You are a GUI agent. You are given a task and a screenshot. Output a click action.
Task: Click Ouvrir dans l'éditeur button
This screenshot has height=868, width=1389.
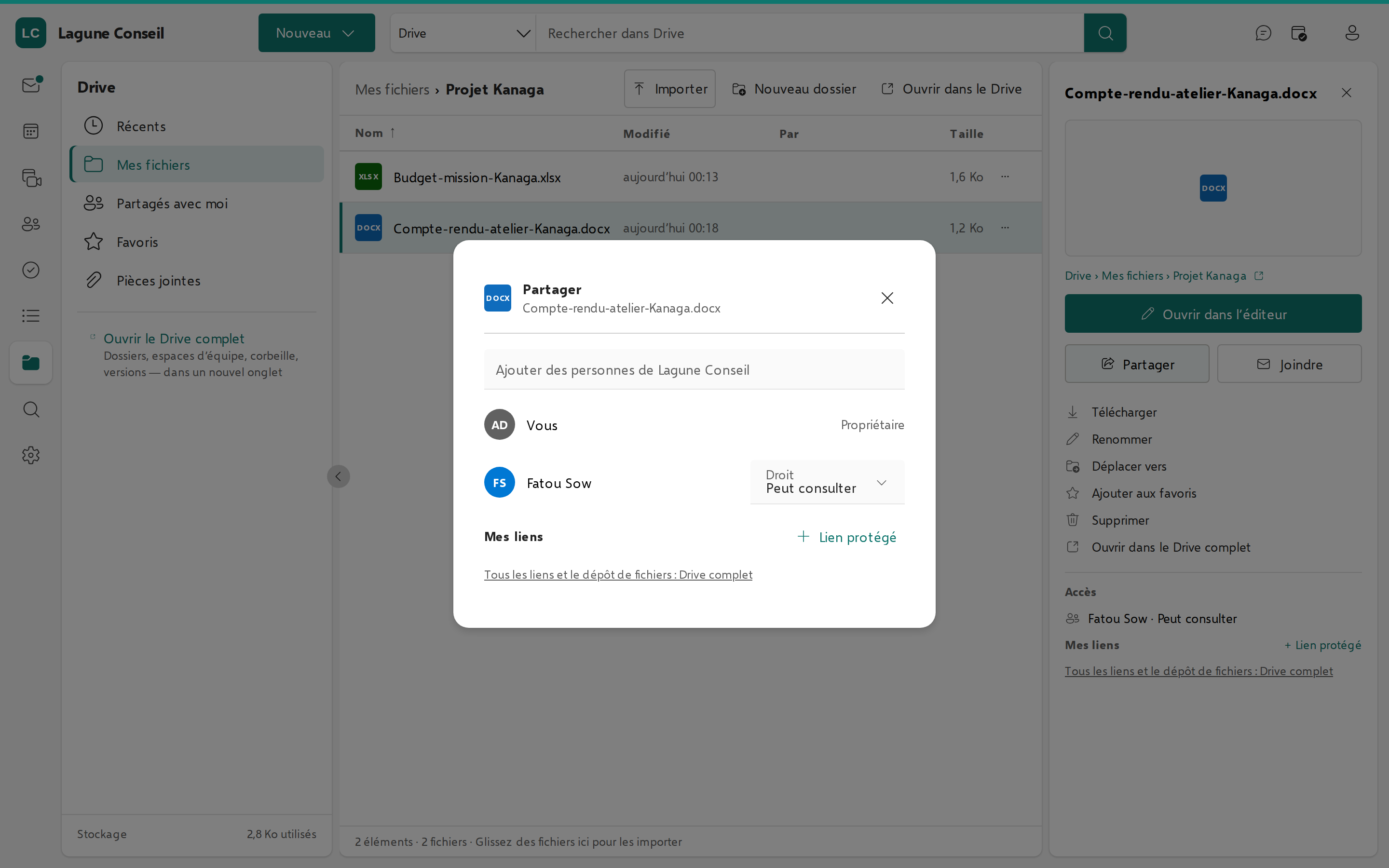(1213, 314)
